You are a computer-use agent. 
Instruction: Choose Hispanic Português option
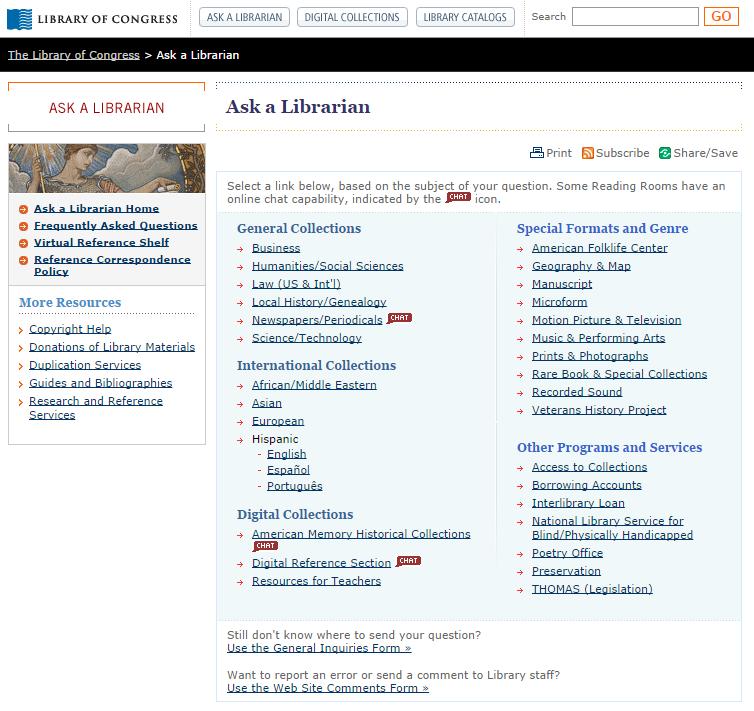pos(294,486)
